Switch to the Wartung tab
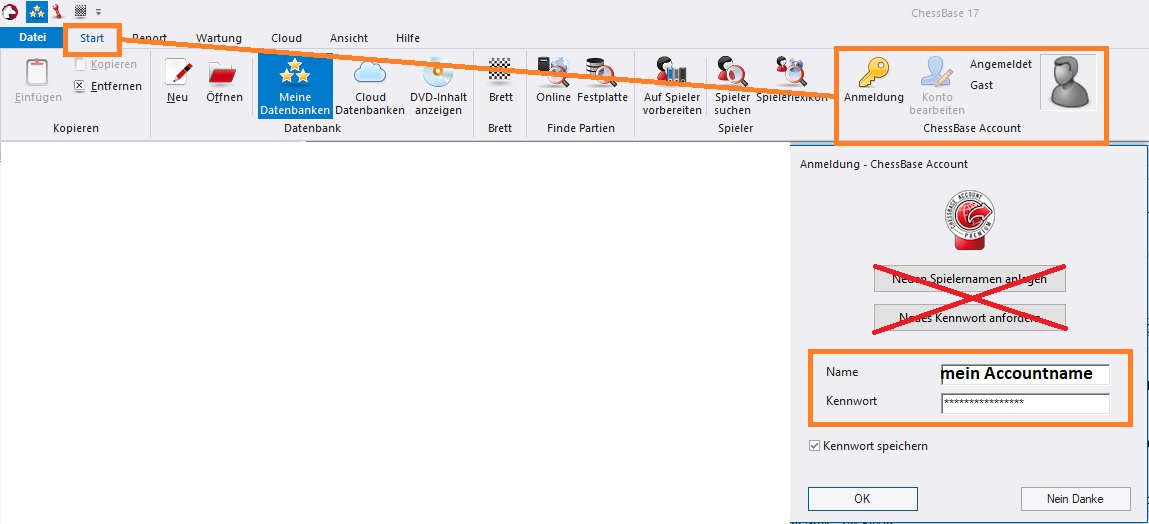 tap(218, 38)
